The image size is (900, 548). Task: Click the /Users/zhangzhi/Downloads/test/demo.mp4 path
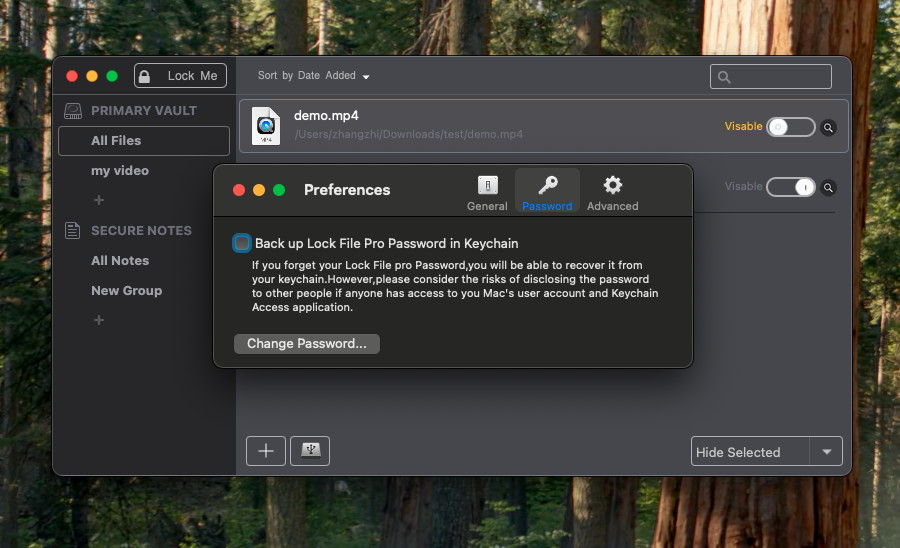click(408, 134)
